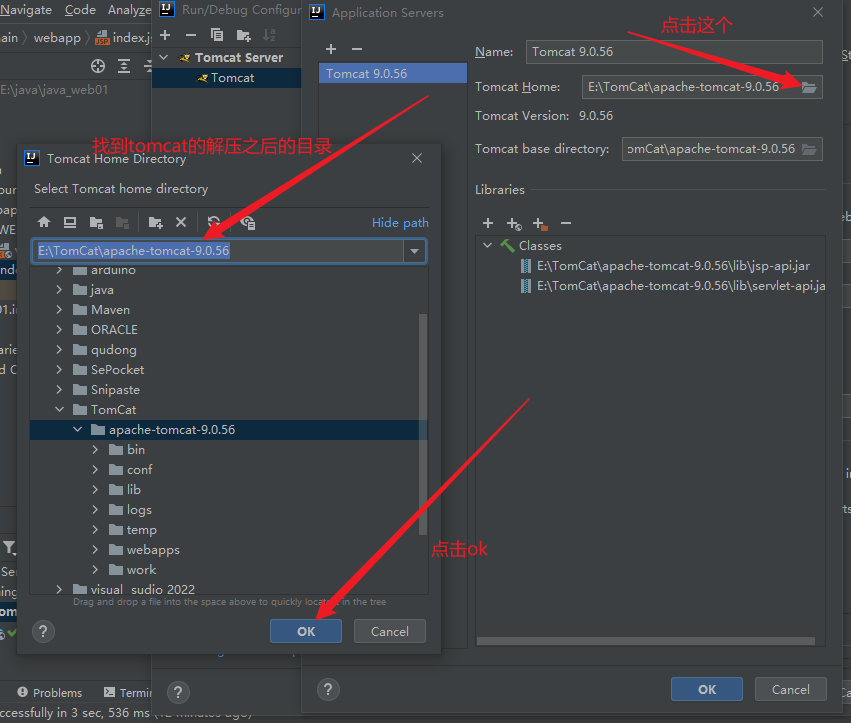Click the Project directory icon in file chooser
The image size is (851, 723).
click(96, 222)
